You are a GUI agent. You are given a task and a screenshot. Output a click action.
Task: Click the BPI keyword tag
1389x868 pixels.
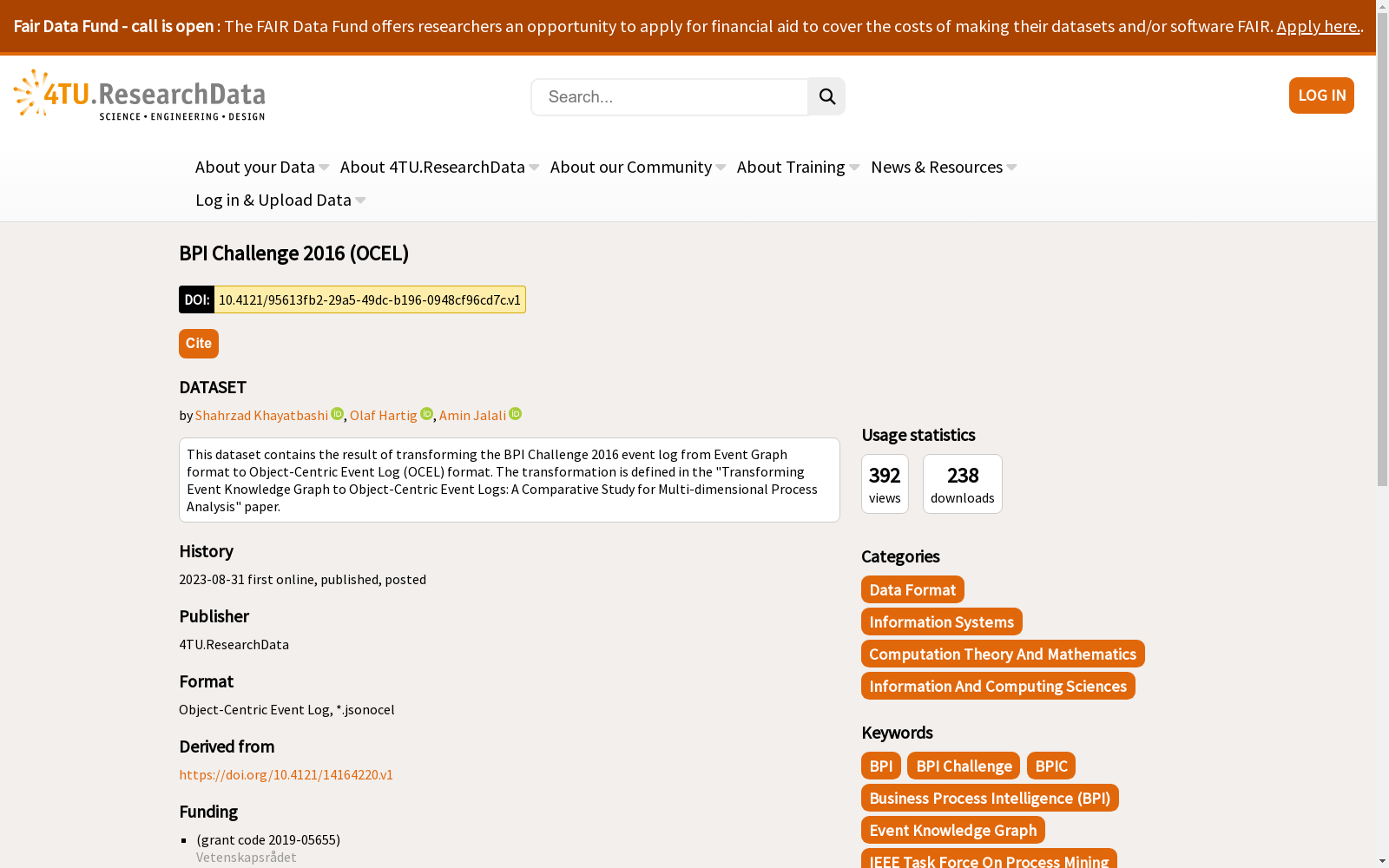point(881,766)
